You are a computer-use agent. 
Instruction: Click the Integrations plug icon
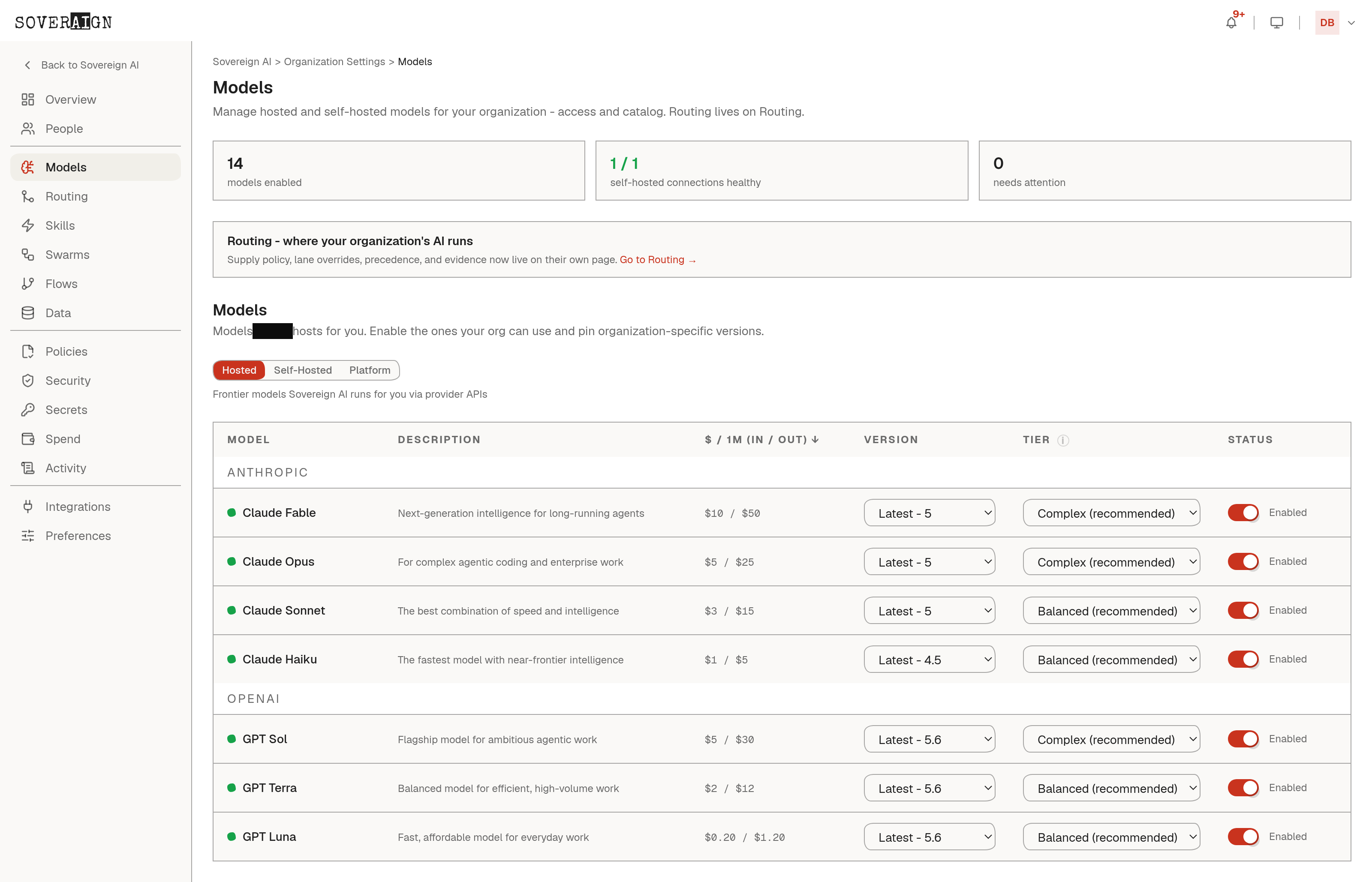[27, 507]
